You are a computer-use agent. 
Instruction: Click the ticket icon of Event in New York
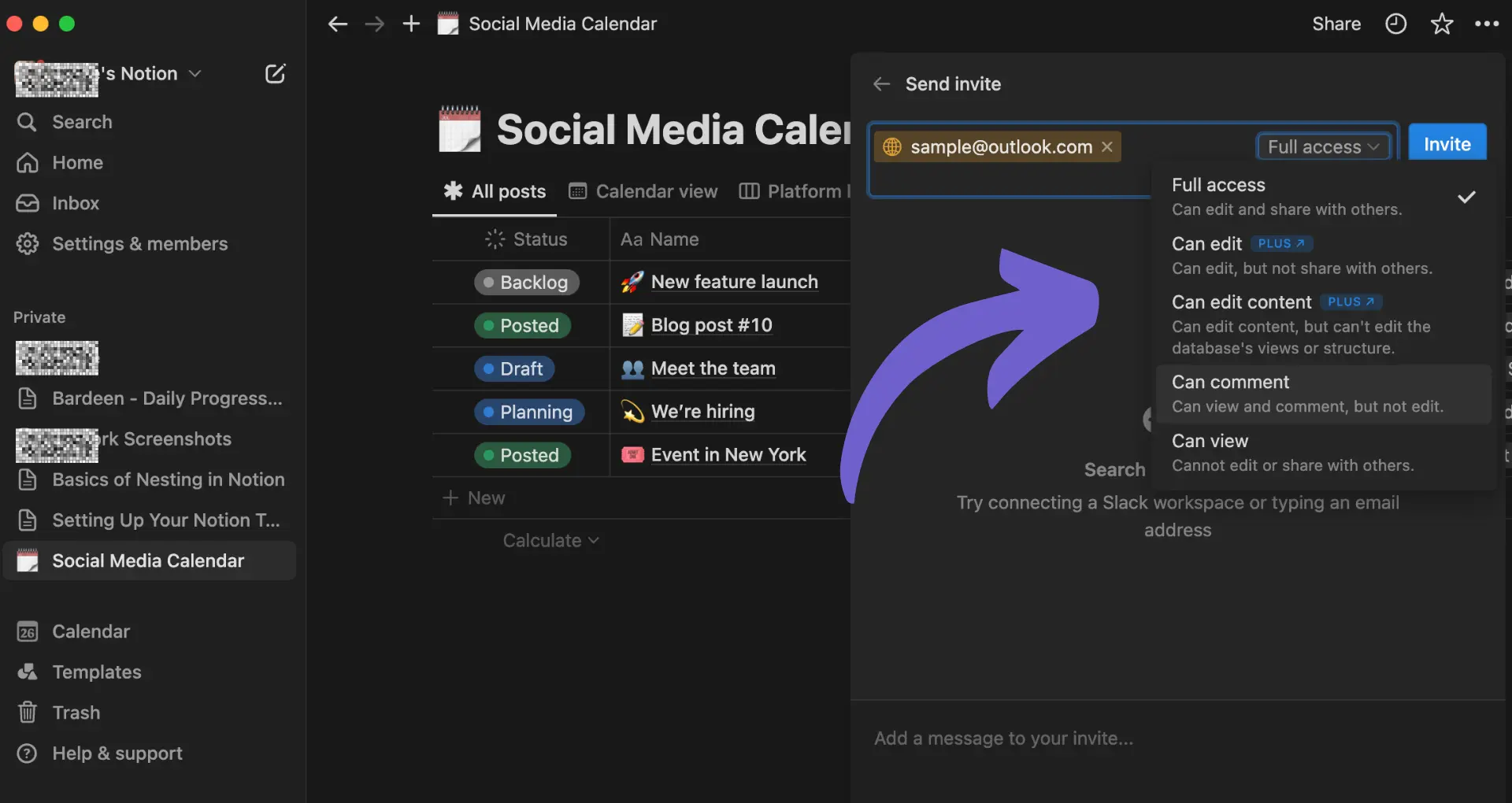coord(632,455)
